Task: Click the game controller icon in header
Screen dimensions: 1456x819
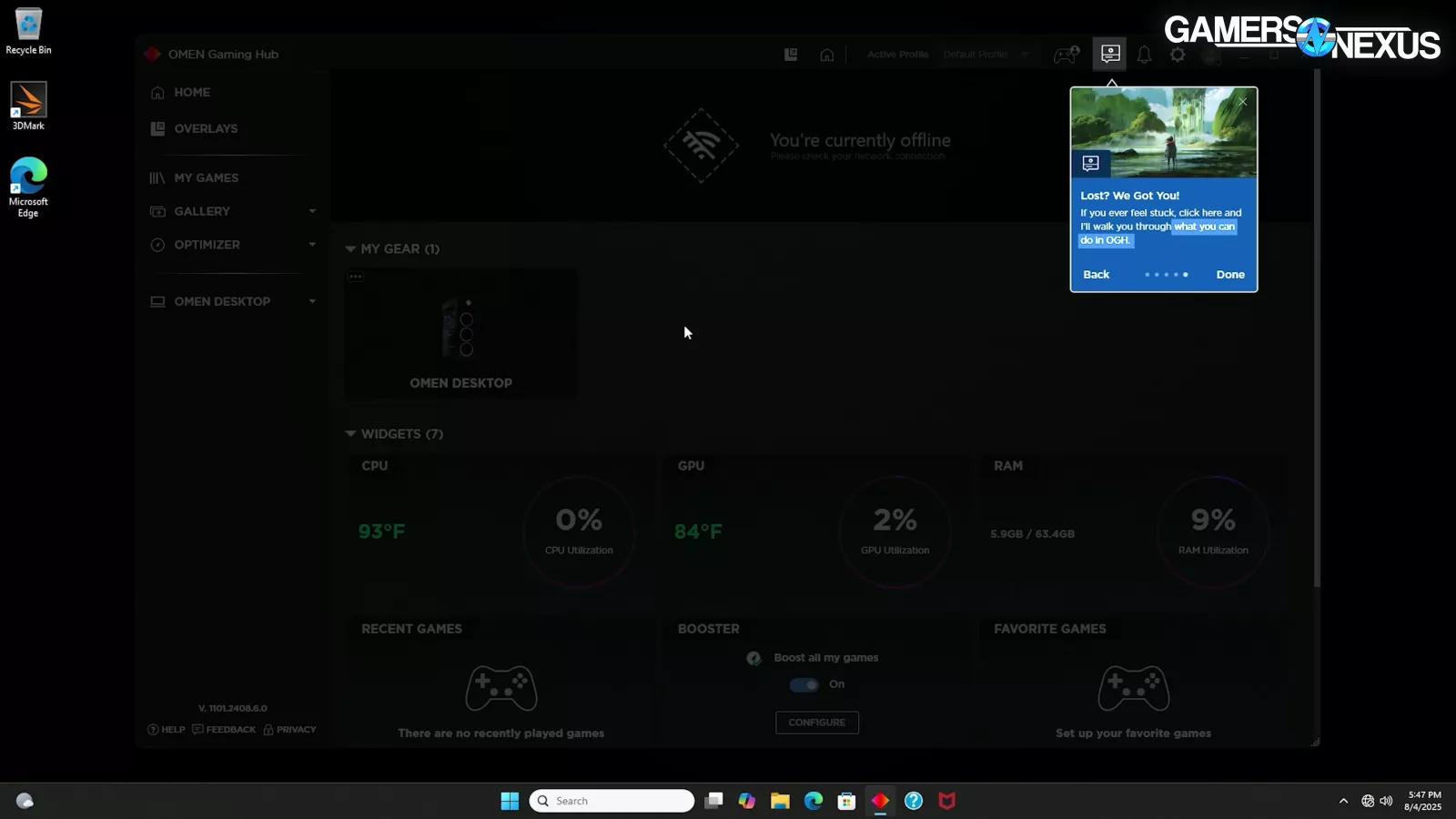Action: [x=1065, y=55]
